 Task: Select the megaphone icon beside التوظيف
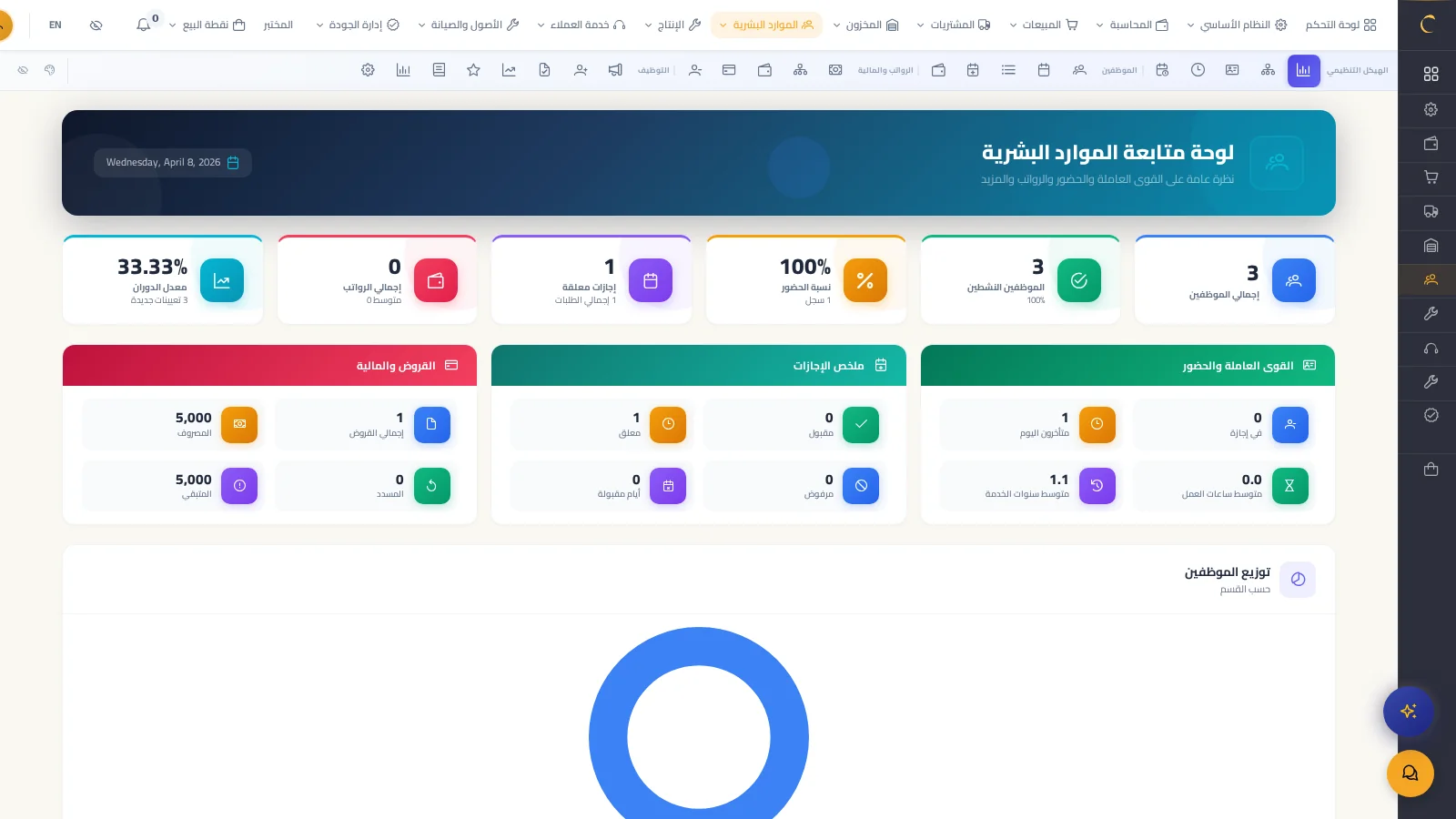tap(615, 70)
